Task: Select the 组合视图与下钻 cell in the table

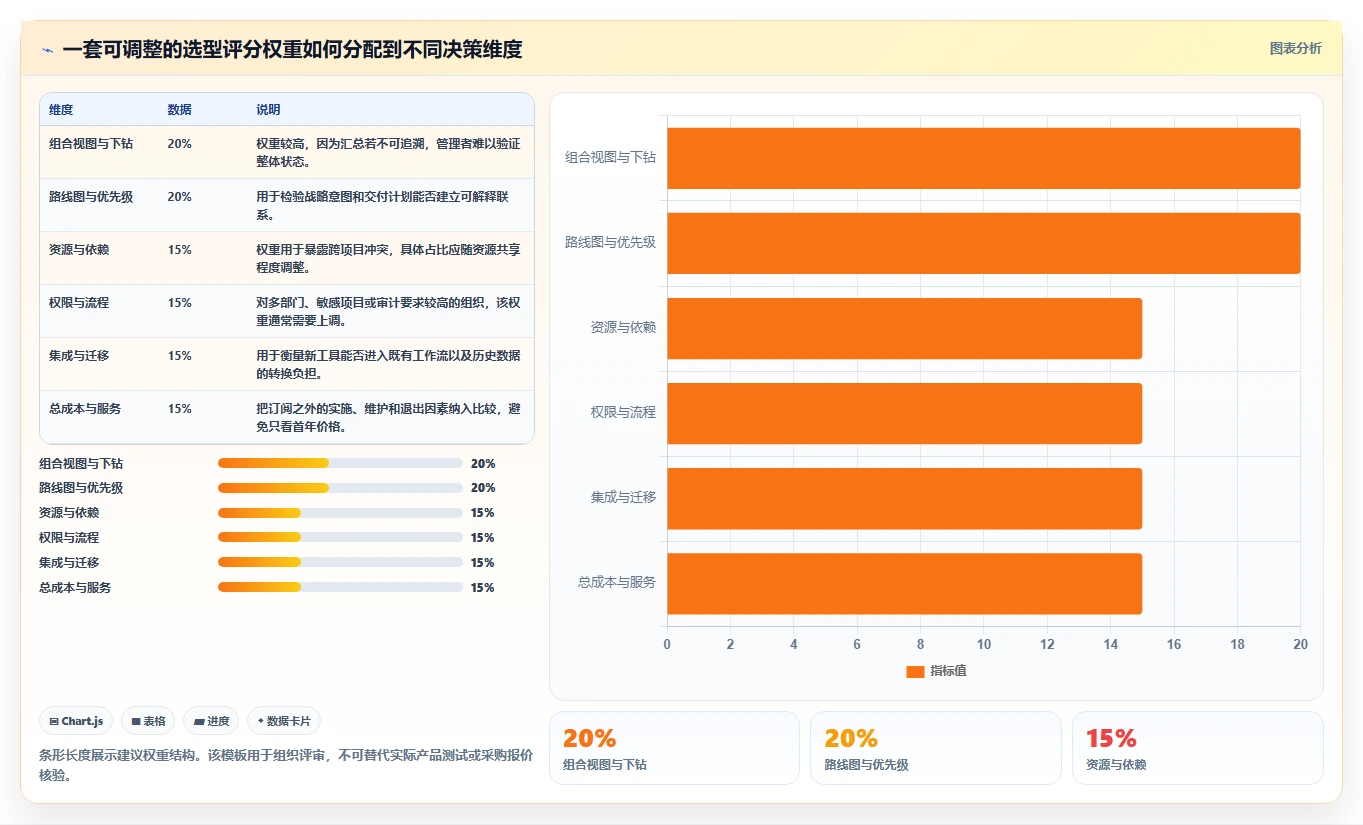Action: coord(91,144)
